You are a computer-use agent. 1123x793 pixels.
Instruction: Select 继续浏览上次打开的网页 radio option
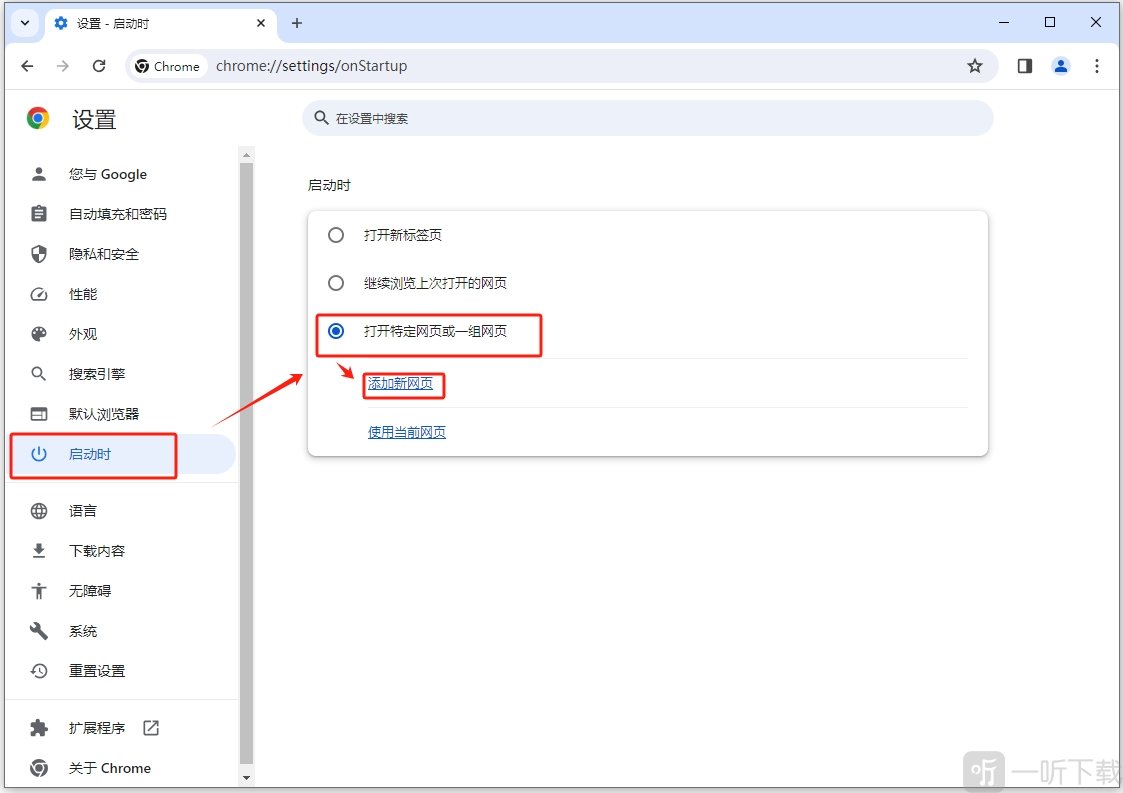pos(336,283)
